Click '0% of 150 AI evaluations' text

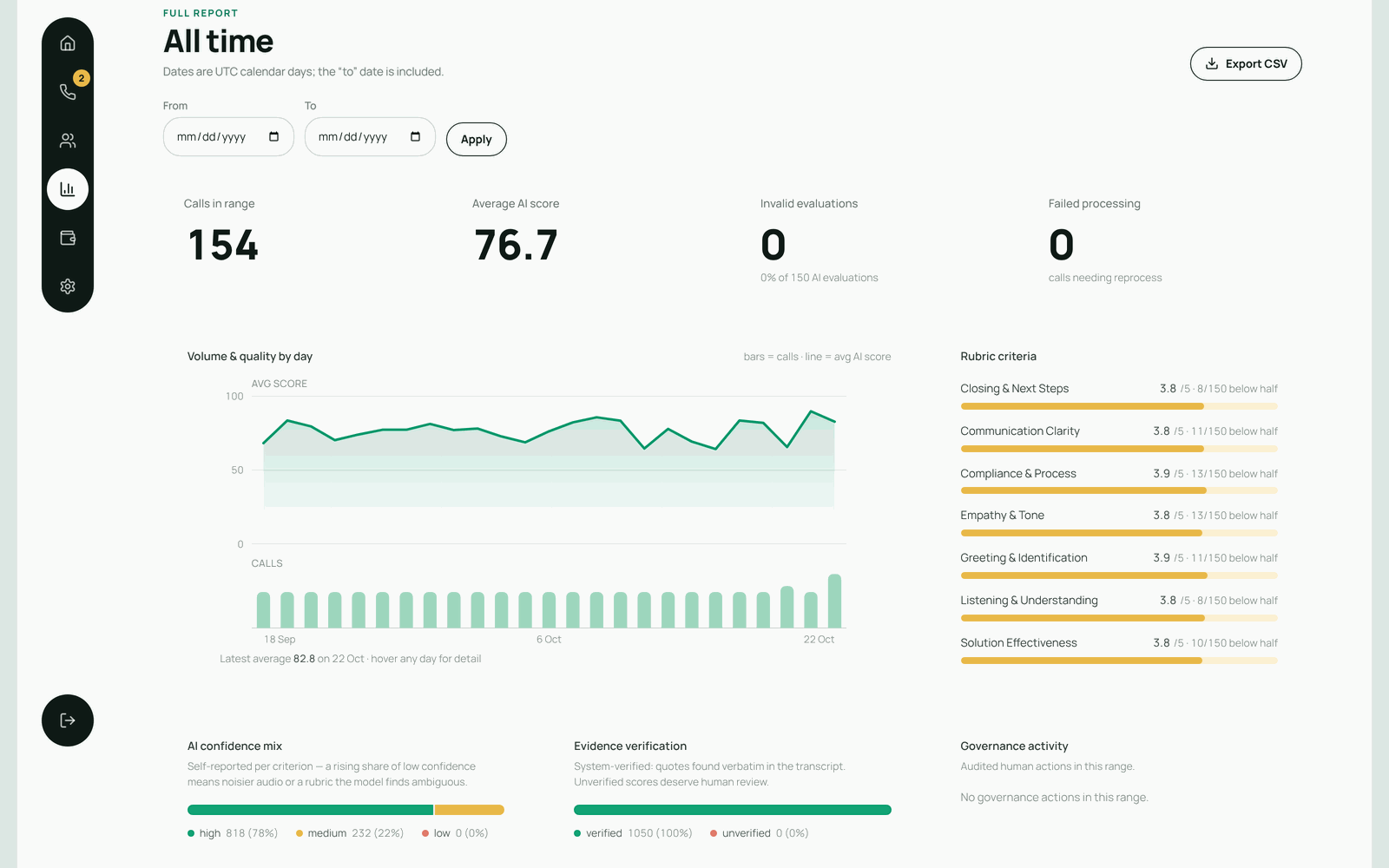click(x=820, y=278)
